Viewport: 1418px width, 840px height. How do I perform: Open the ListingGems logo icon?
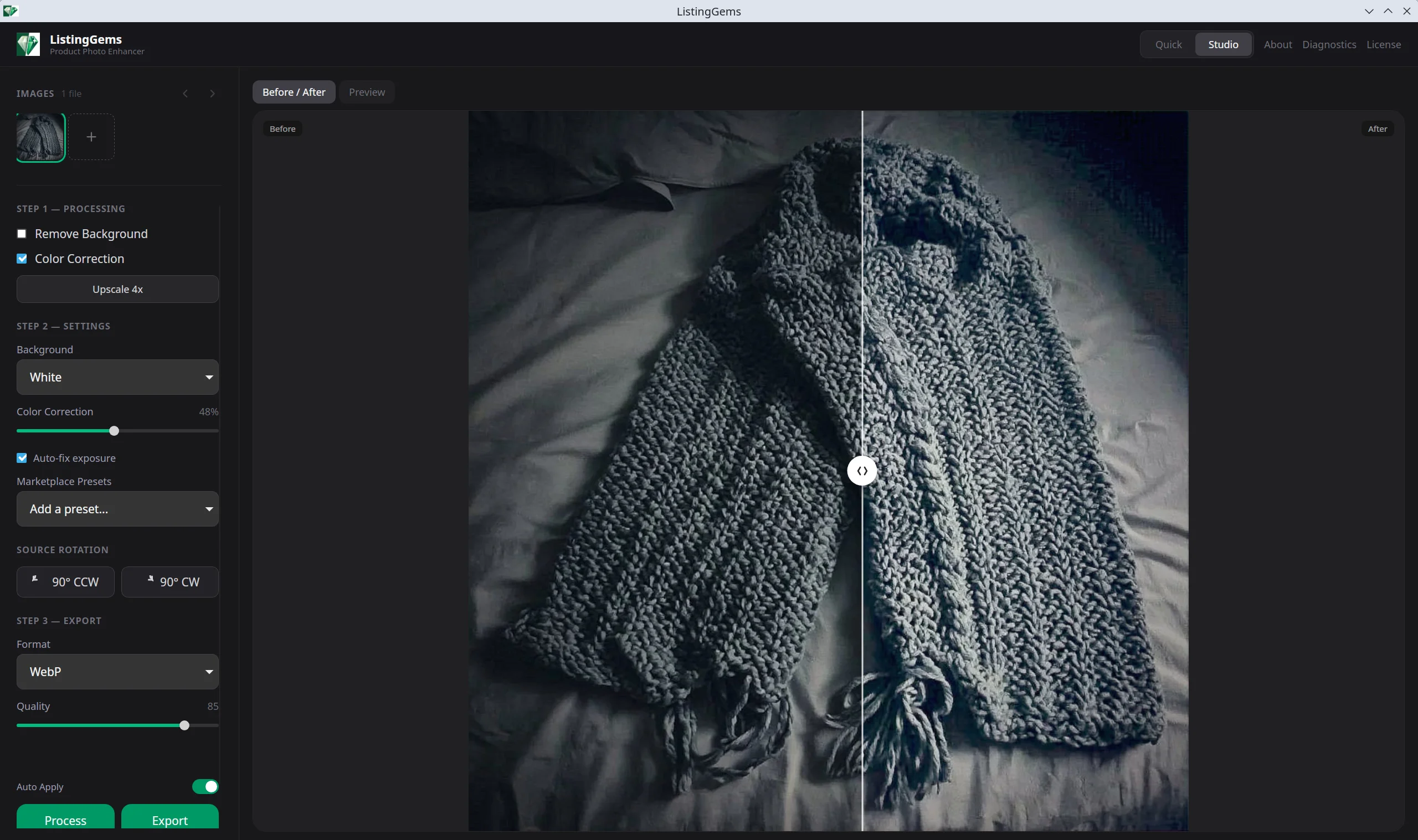(x=27, y=44)
